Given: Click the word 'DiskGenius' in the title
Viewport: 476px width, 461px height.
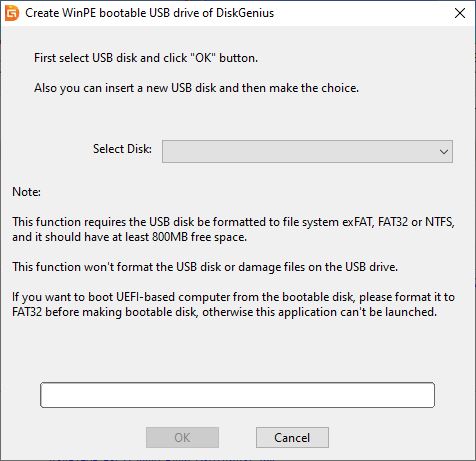Looking at the screenshot, I should (245, 13).
